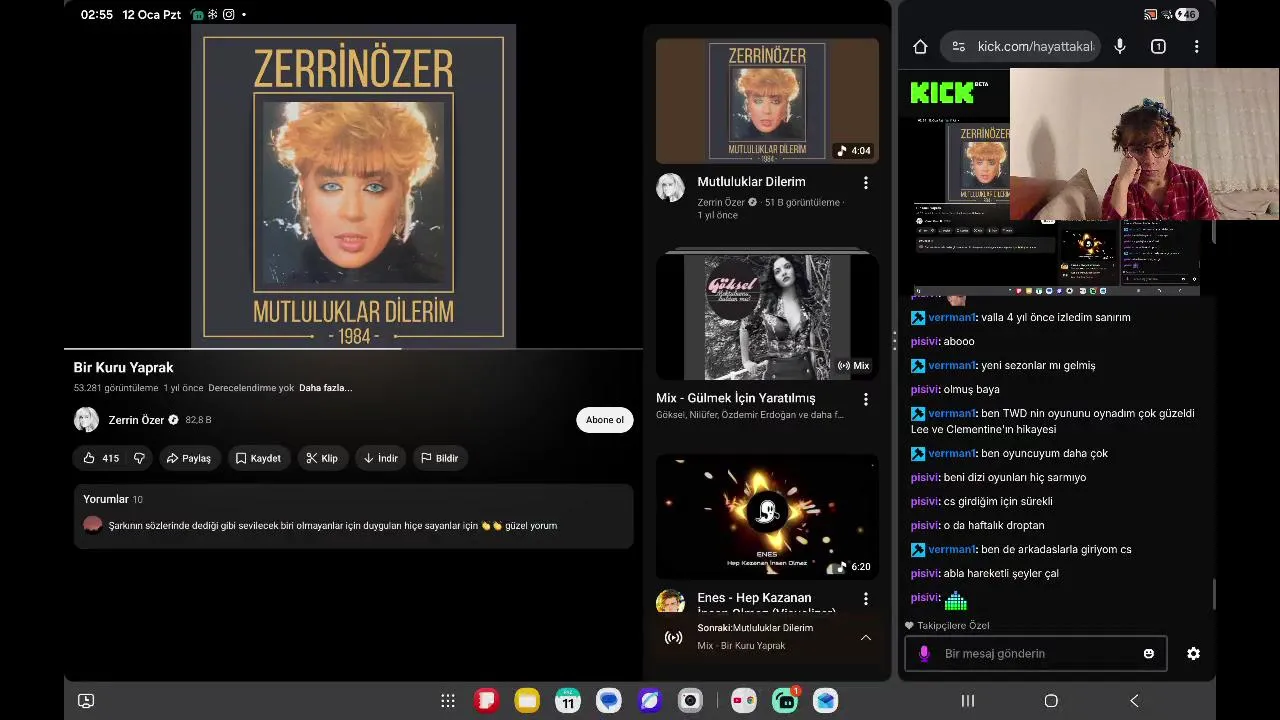Like the Bir Kuru Yaprak video
1280x720 pixels.
pyautogui.click(x=100, y=458)
